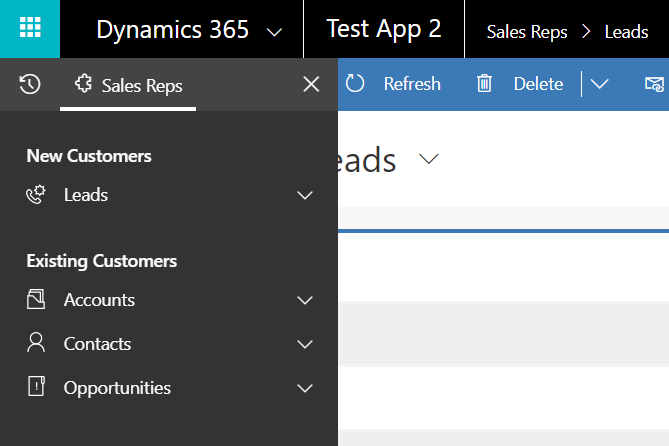This screenshot has width=669, height=446.
Task: Expand the Dynamics 365 dropdown chevron
Action: (x=275, y=32)
